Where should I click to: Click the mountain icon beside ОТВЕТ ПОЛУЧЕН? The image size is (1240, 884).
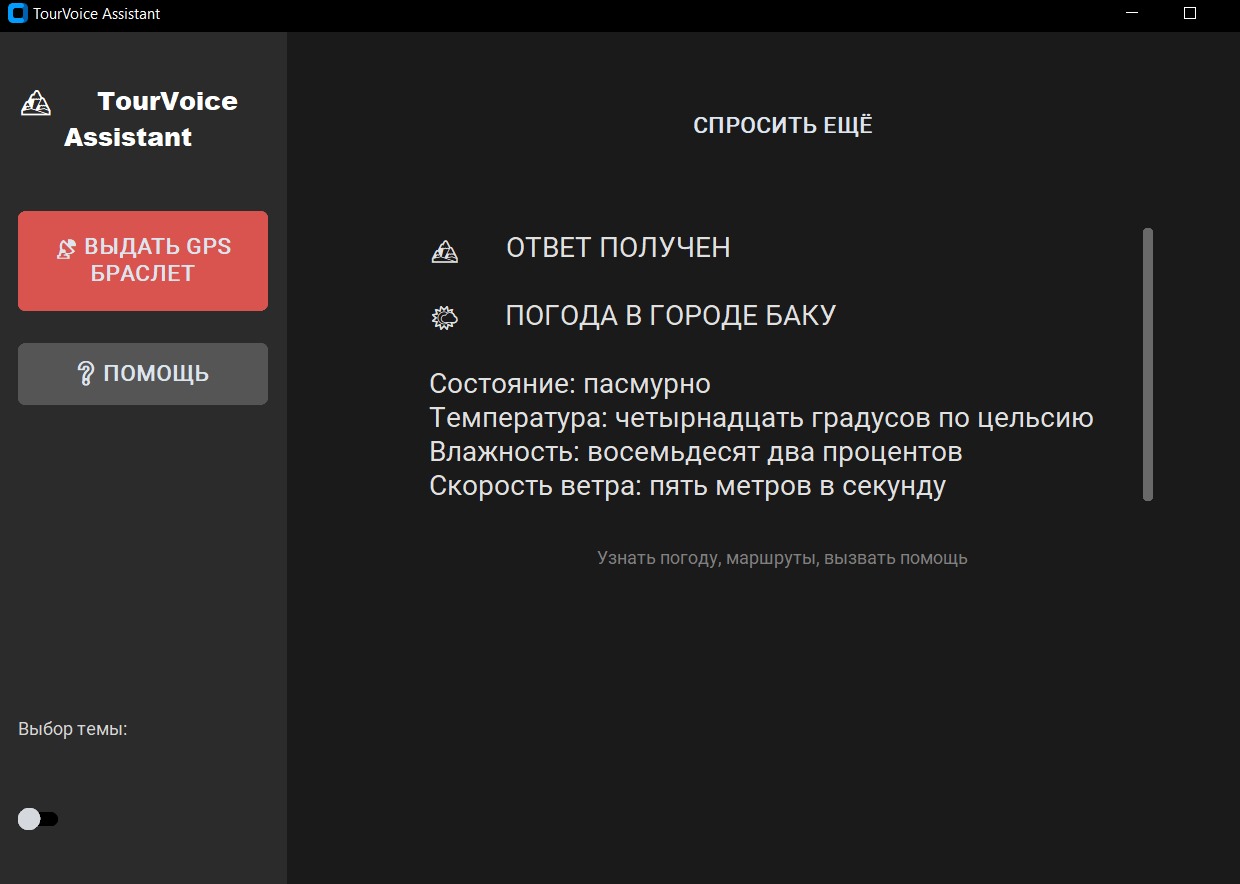444,251
